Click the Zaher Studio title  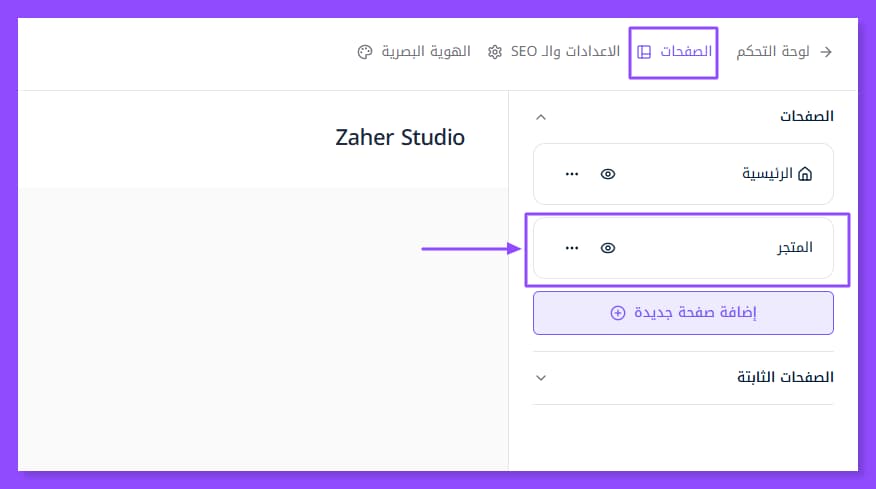tap(400, 138)
